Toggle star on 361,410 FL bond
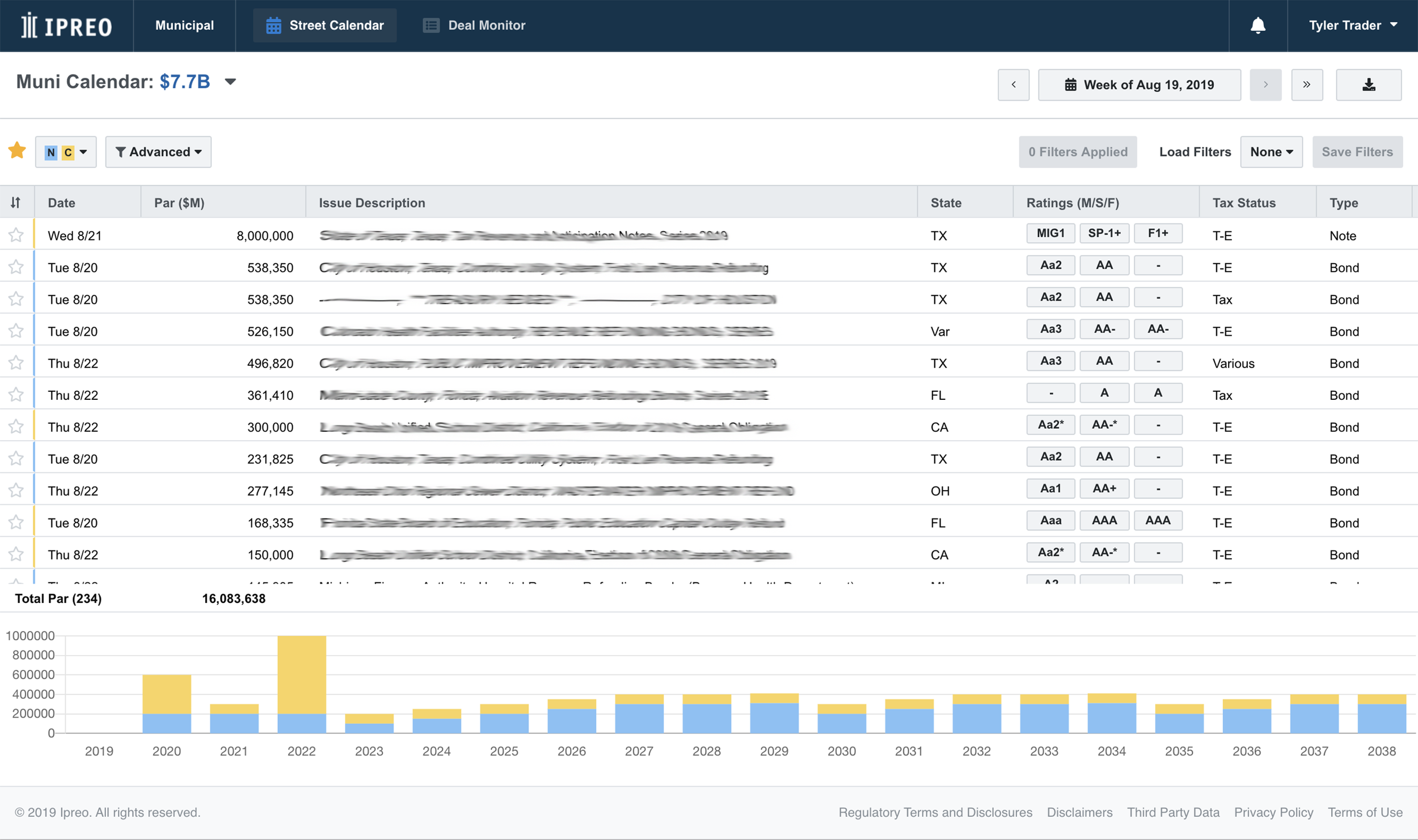This screenshot has width=1418, height=840. click(x=16, y=394)
